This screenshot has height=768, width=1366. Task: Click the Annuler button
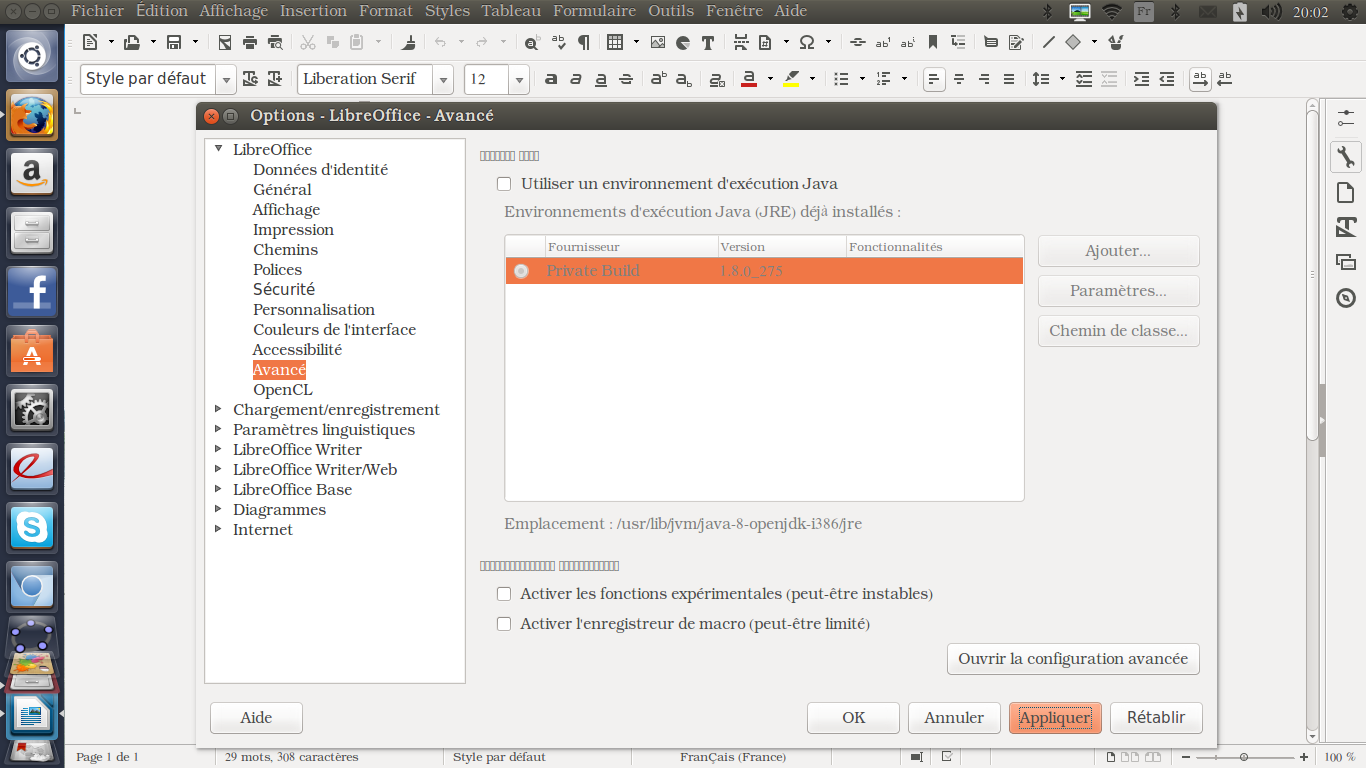coord(954,718)
